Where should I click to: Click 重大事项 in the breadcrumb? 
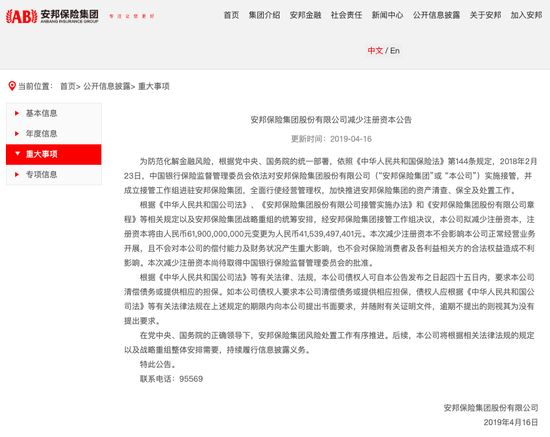coord(154,86)
